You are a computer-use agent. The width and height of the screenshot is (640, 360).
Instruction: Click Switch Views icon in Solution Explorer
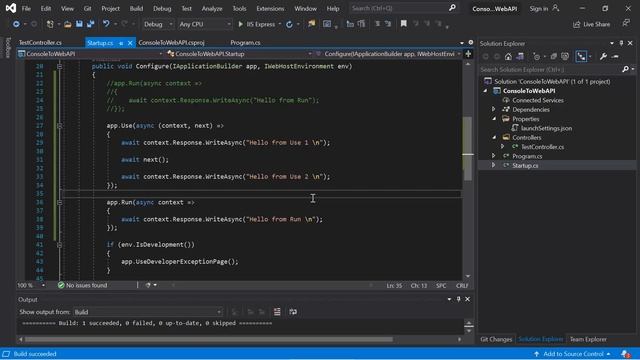(x=520, y=56)
